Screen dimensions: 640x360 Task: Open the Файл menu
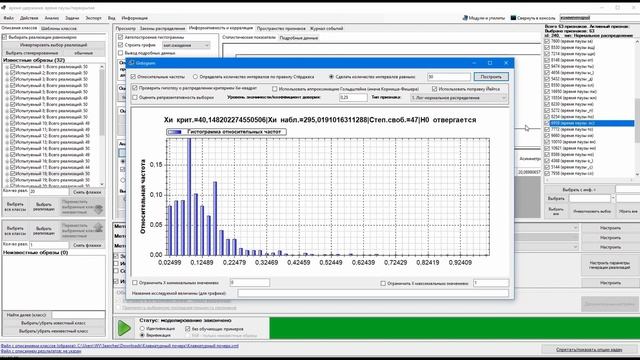tap(9, 18)
